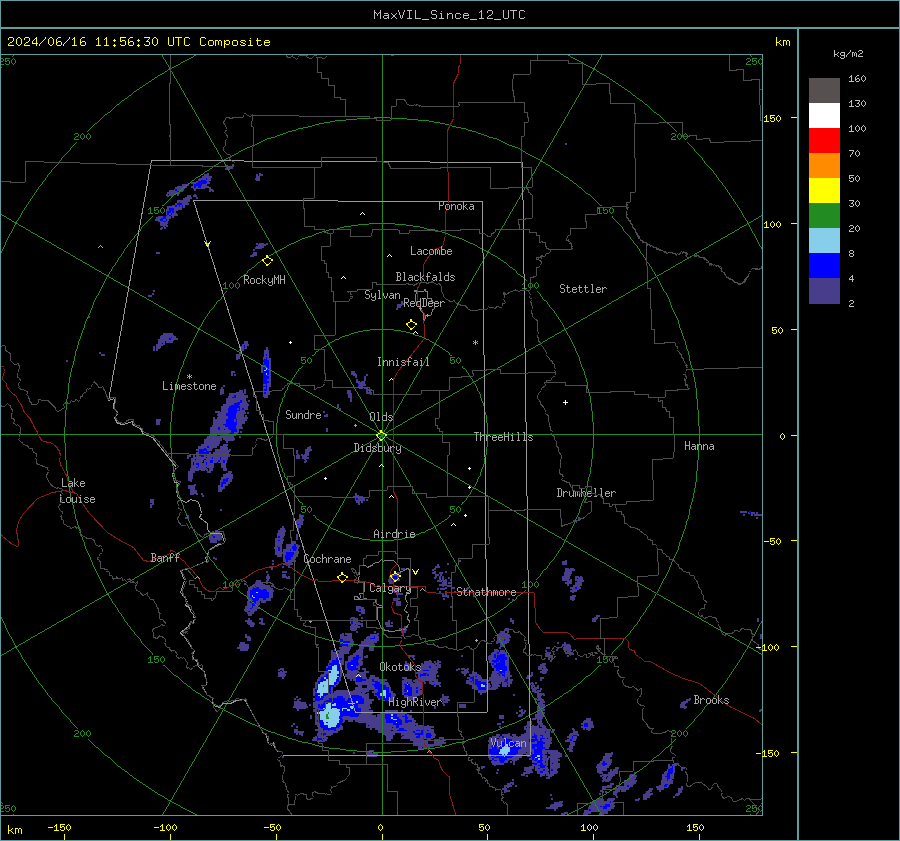Click the dark purple 2-4 legend swatch
Screen dimensions: 900x841
pyautogui.click(x=824, y=290)
